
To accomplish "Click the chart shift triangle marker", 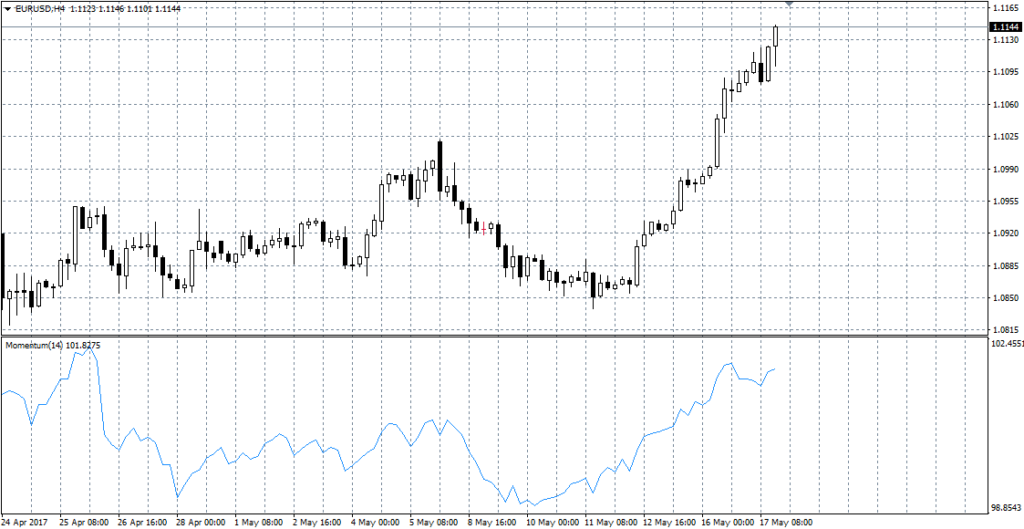I will pos(791,5).
